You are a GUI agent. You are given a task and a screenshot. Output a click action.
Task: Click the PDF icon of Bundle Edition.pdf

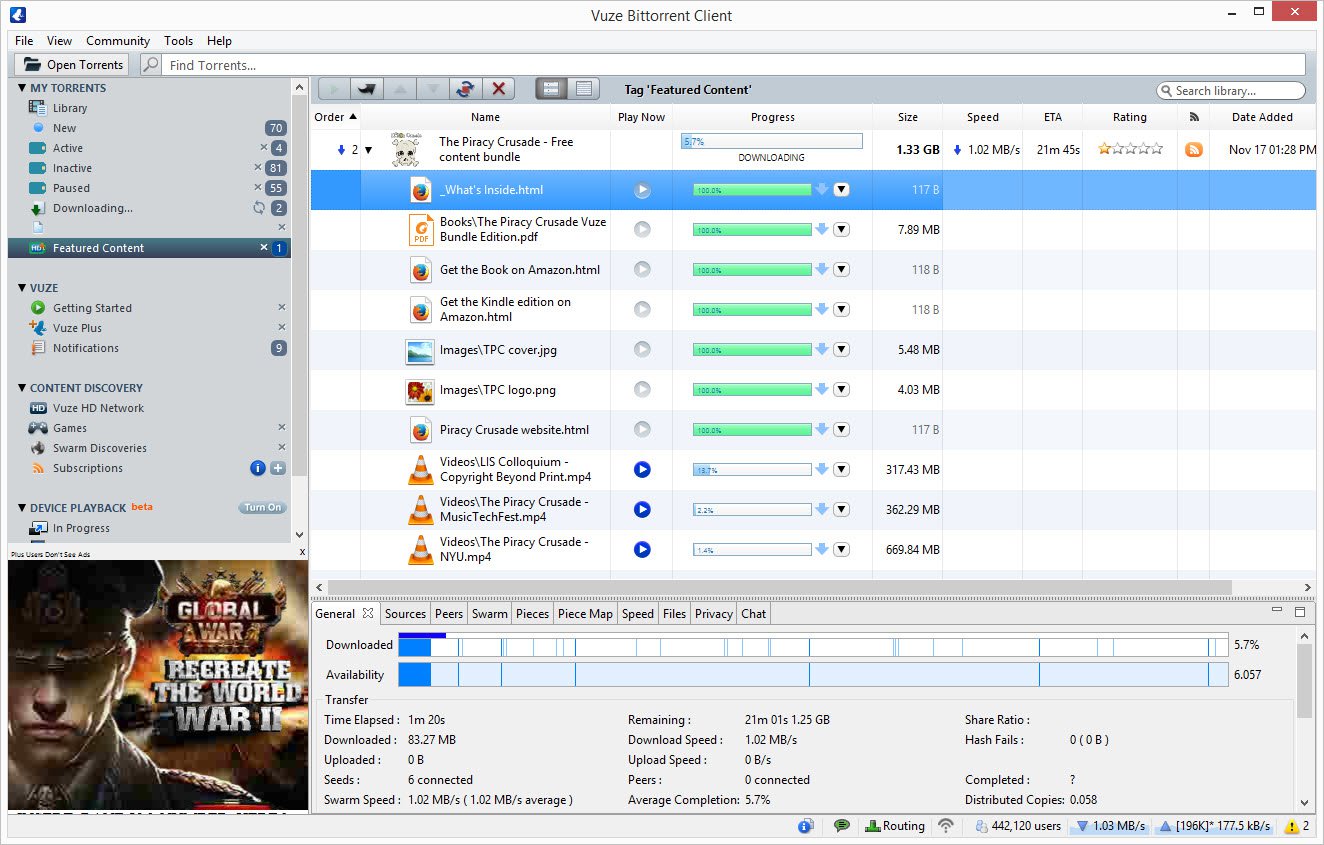coord(421,230)
